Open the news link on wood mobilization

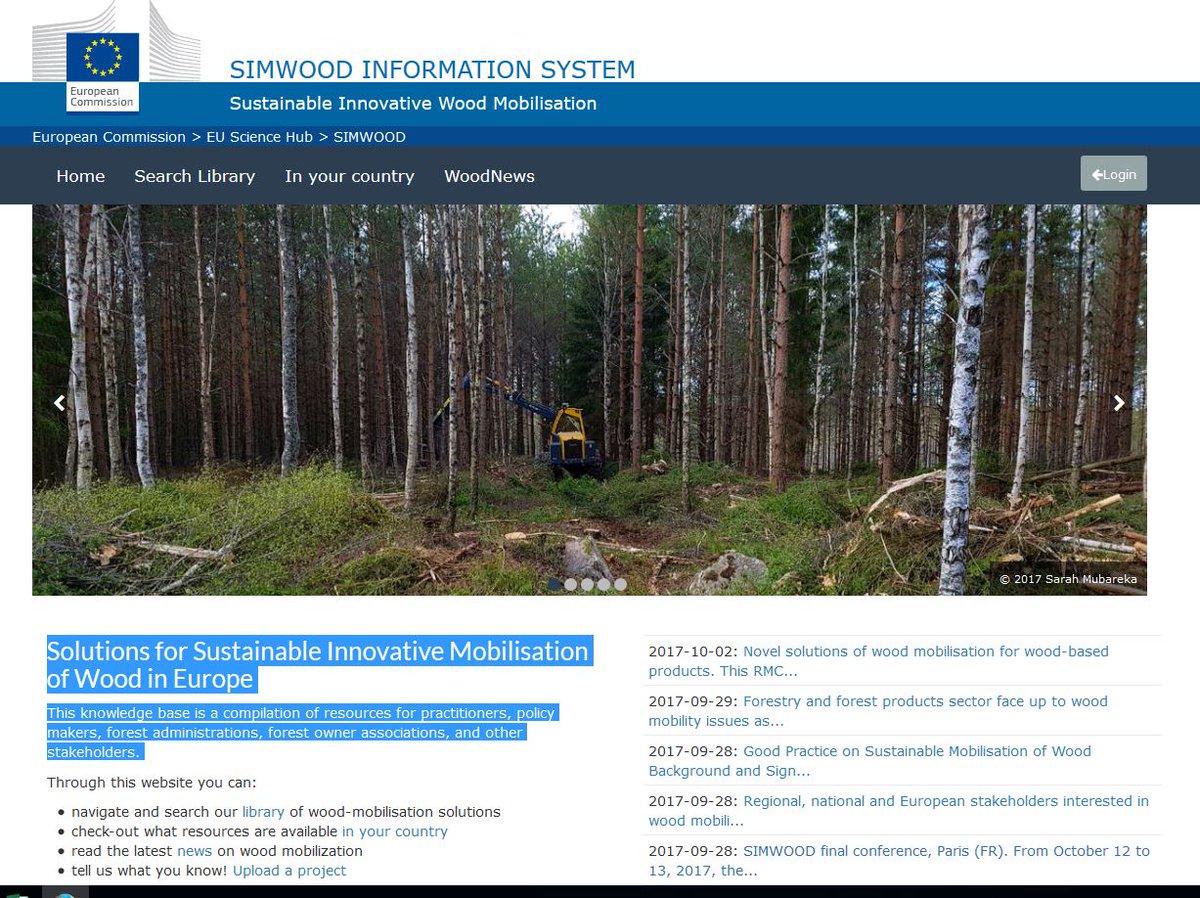click(195, 851)
